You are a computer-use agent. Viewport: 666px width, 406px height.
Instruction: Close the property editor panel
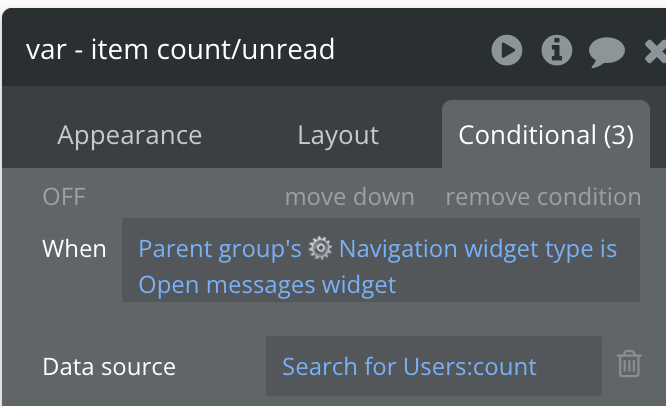(x=655, y=49)
